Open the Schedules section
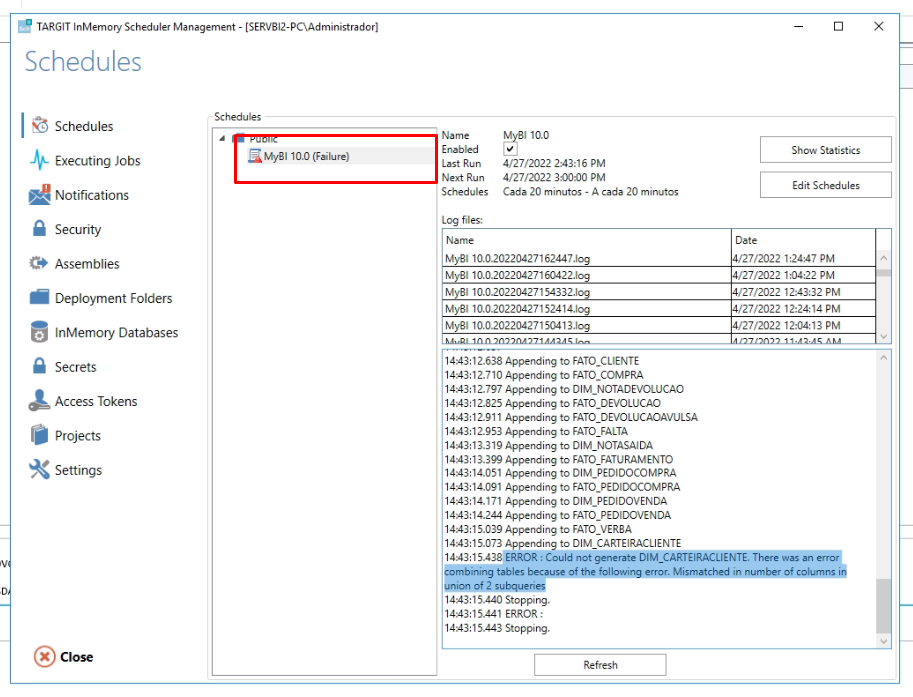The height and width of the screenshot is (697, 913). click(83, 126)
